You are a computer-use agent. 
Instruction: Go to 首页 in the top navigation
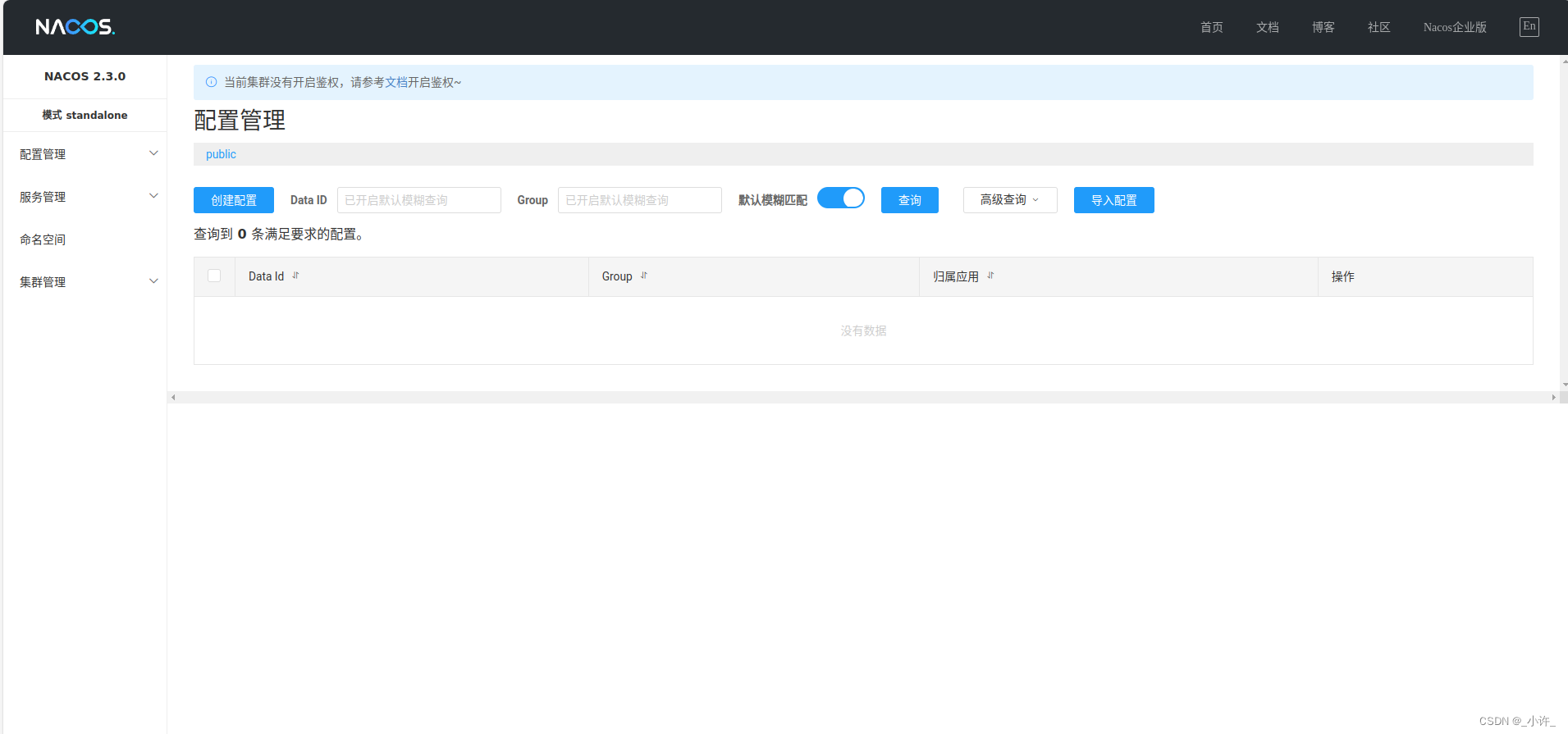(1211, 27)
